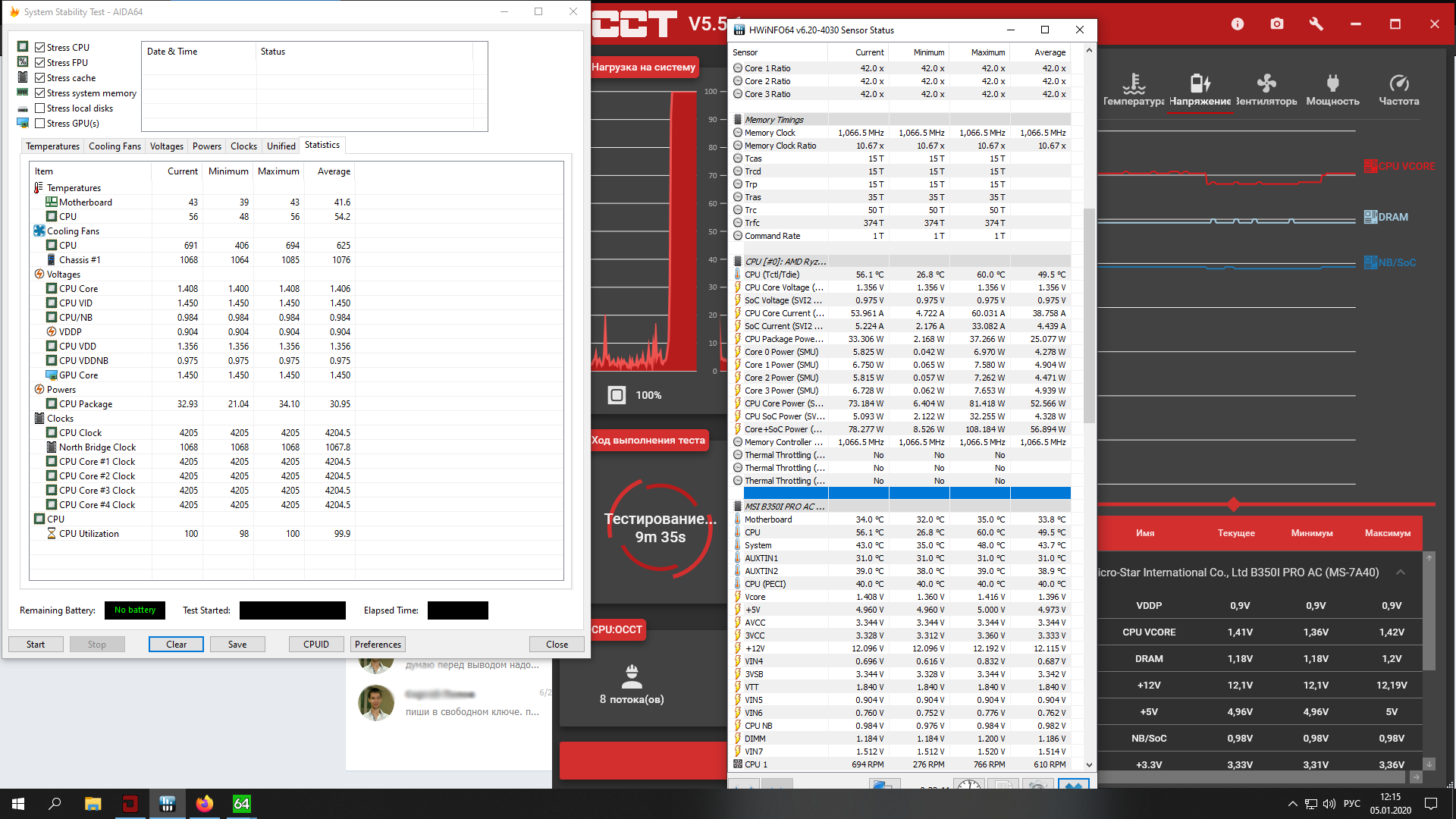The height and width of the screenshot is (819, 1456).
Task: Select the fans monitoring icon
Action: click(x=1266, y=83)
